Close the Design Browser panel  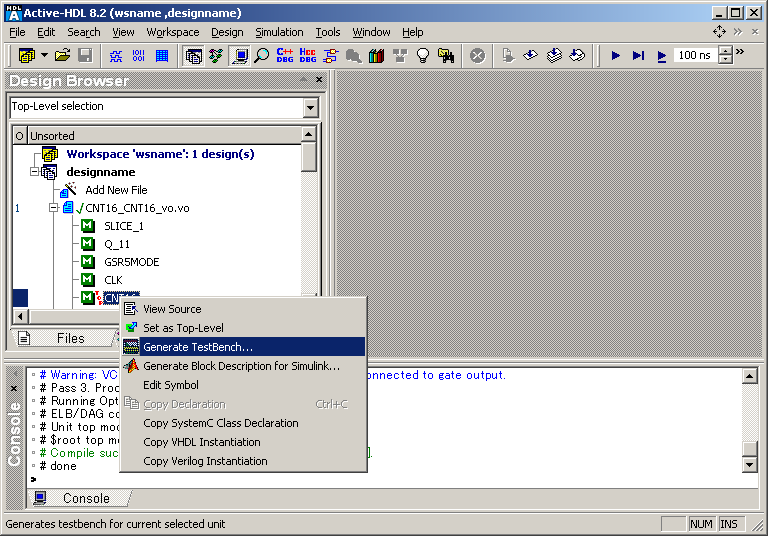319,80
